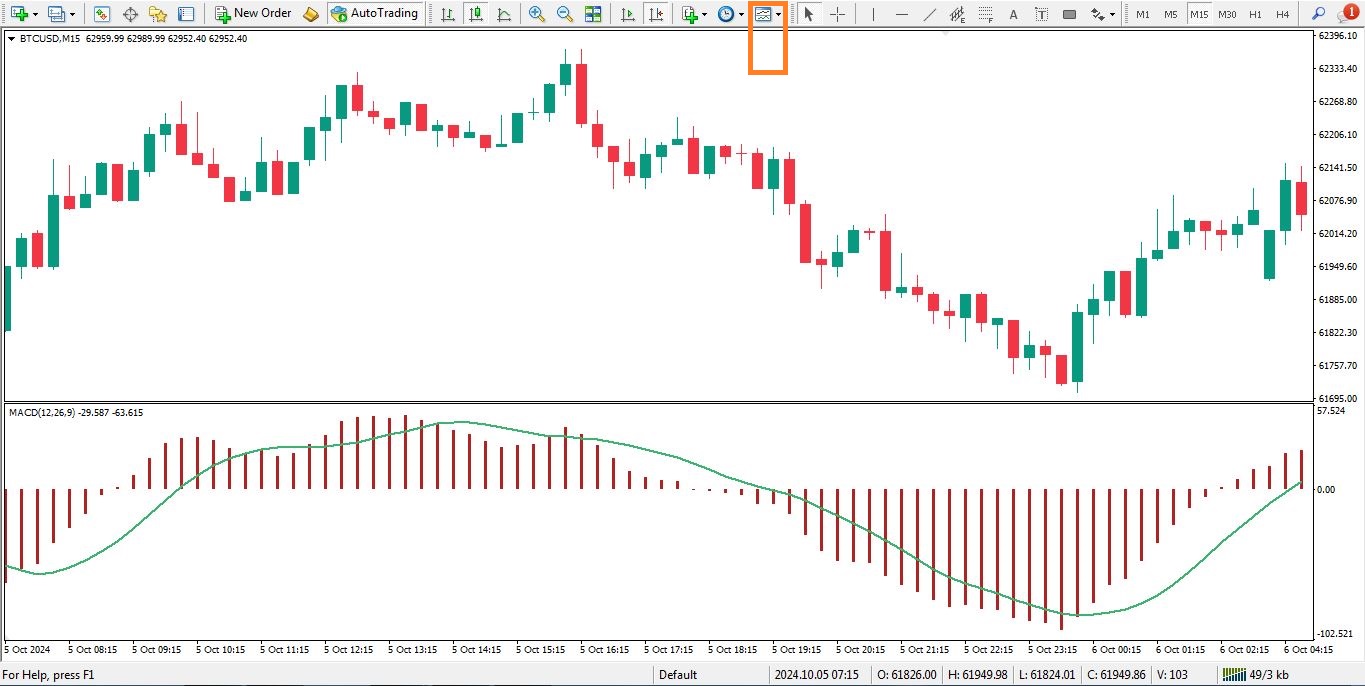Click the Tile Windows icon
The height and width of the screenshot is (686, 1365).
[x=593, y=14]
